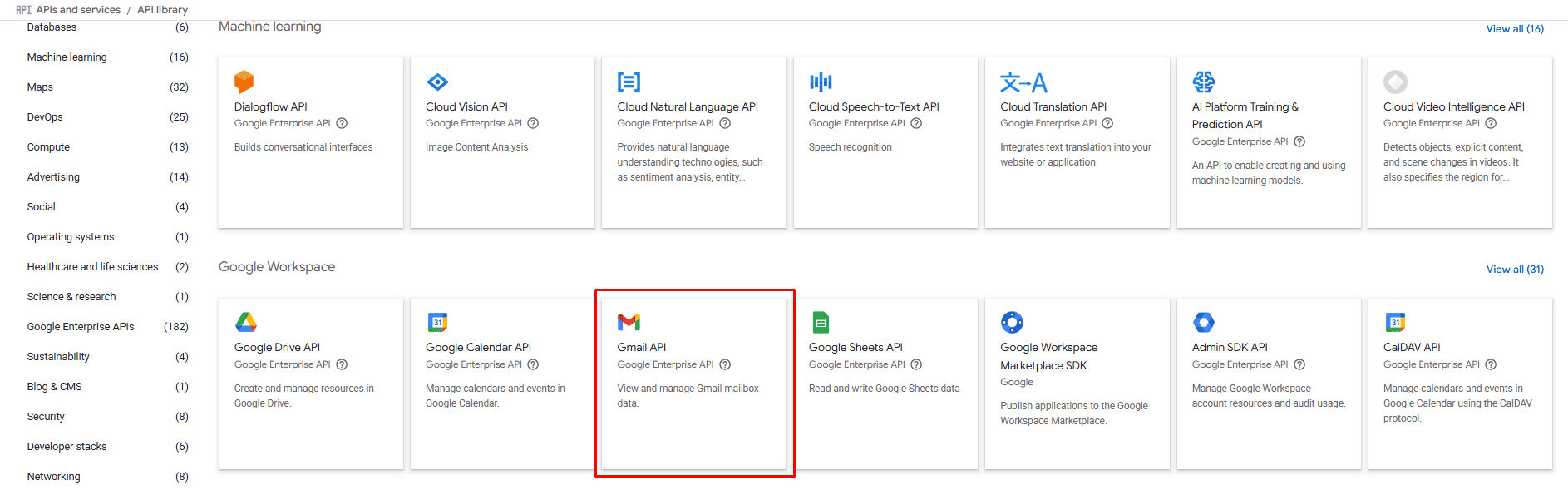Open the CalDAV API card title
Image resolution: width=1568 pixels, height=490 pixels.
pyautogui.click(x=1412, y=348)
